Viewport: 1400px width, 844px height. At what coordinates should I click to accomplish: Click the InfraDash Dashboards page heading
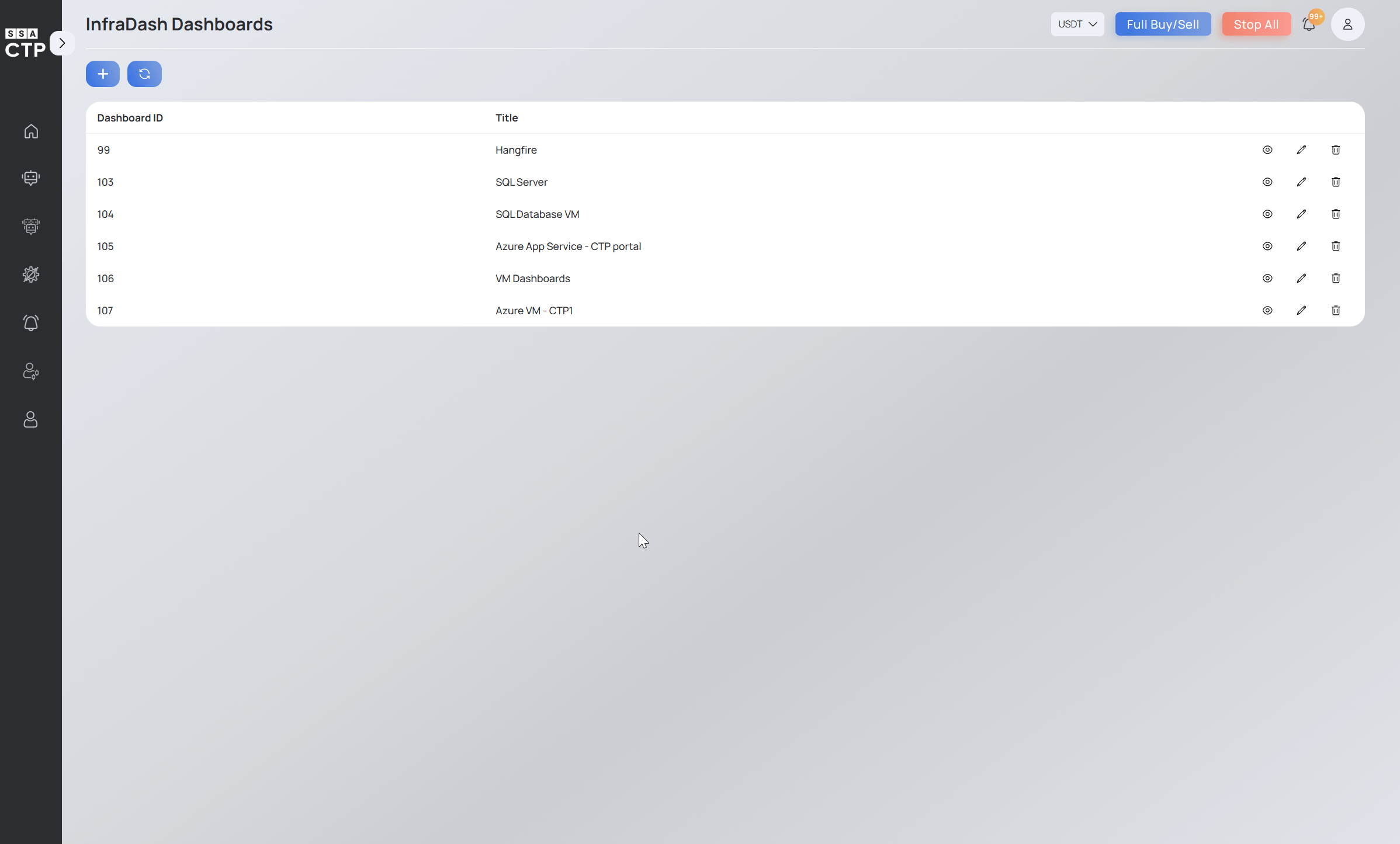(x=179, y=24)
